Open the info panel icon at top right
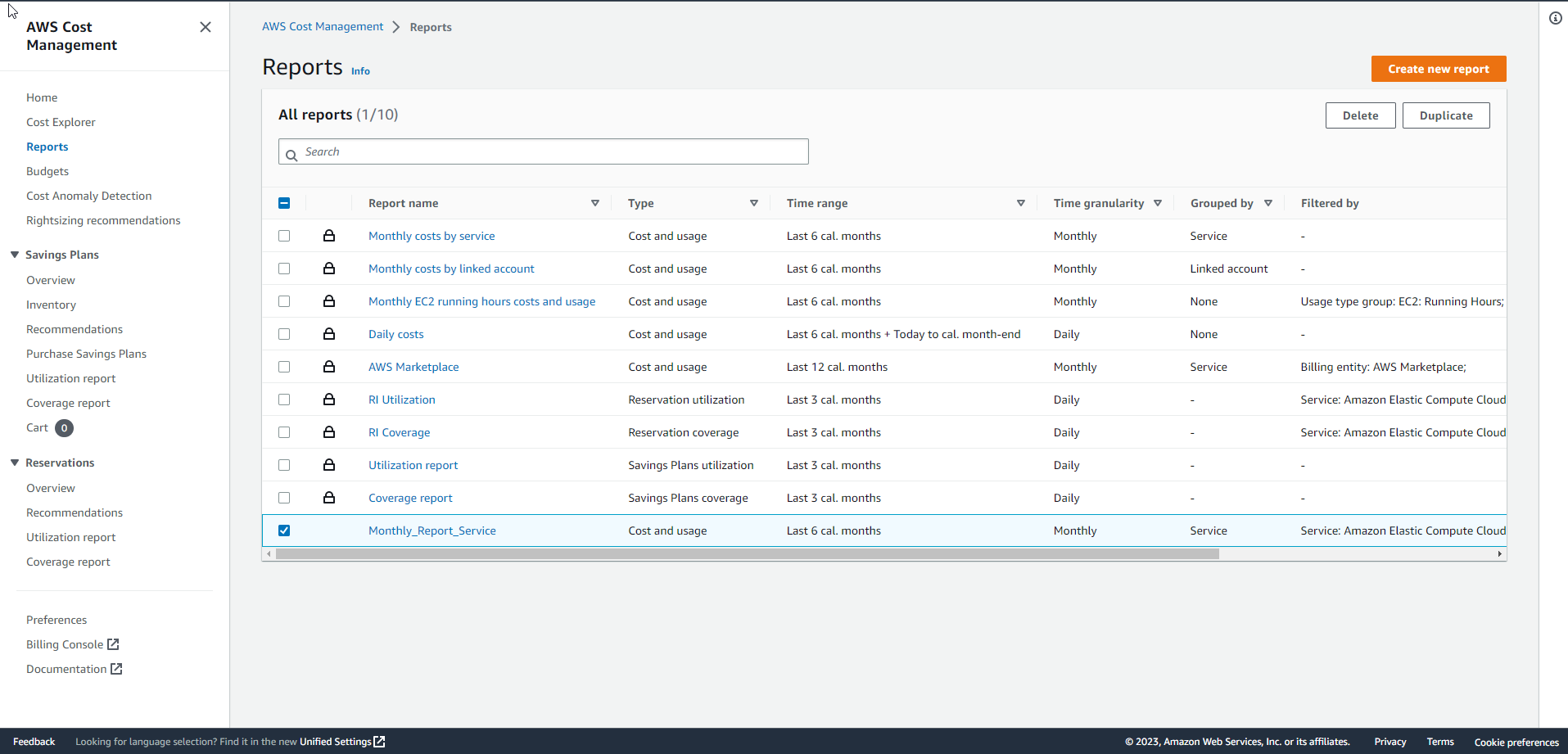Viewport: 1568px width, 754px height. click(x=1556, y=18)
